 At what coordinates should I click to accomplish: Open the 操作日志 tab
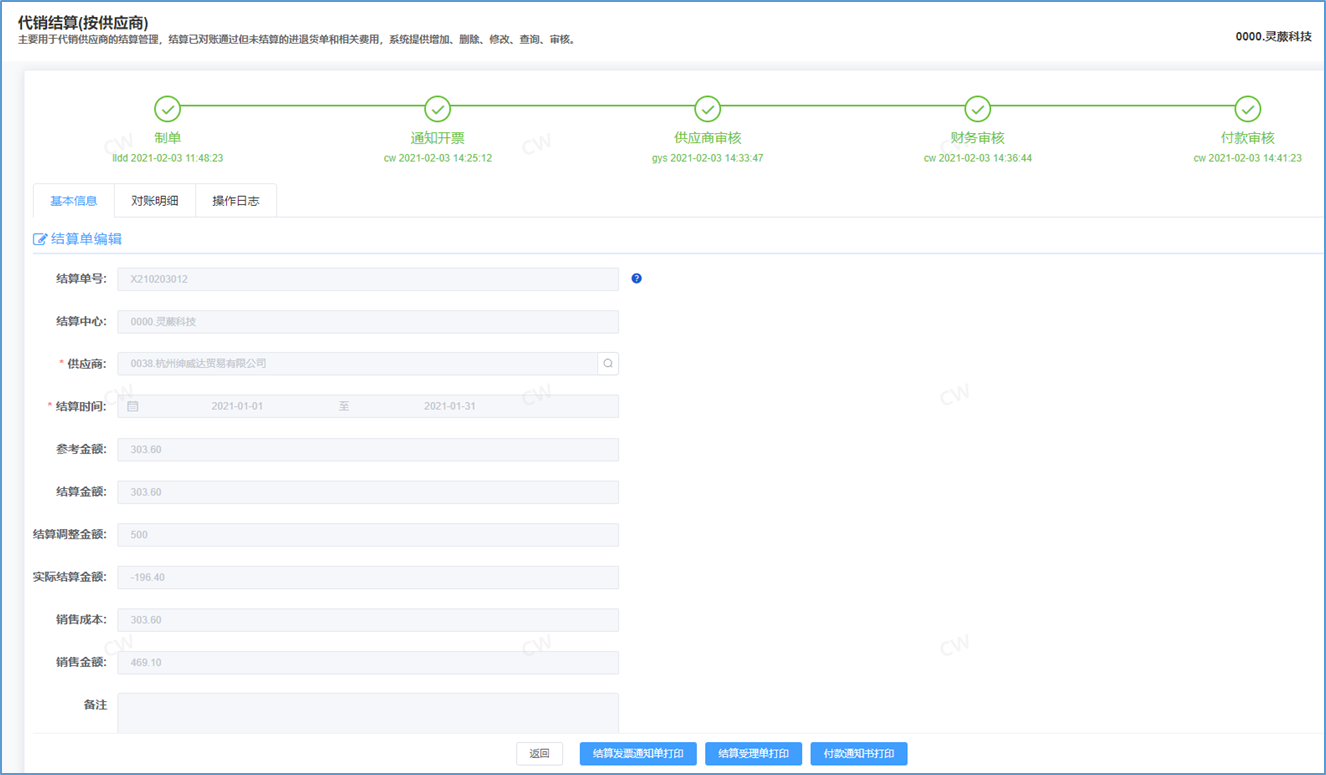point(236,201)
